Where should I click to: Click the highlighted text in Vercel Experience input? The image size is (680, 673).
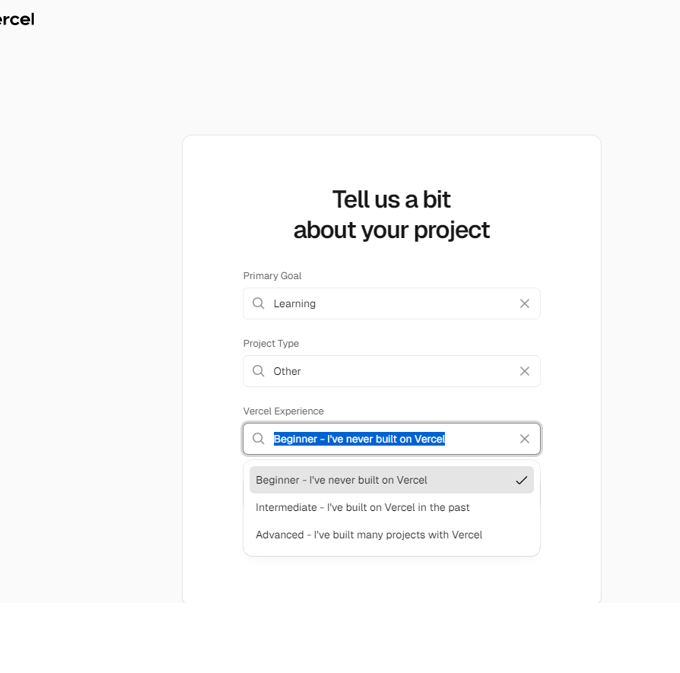click(x=359, y=439)
